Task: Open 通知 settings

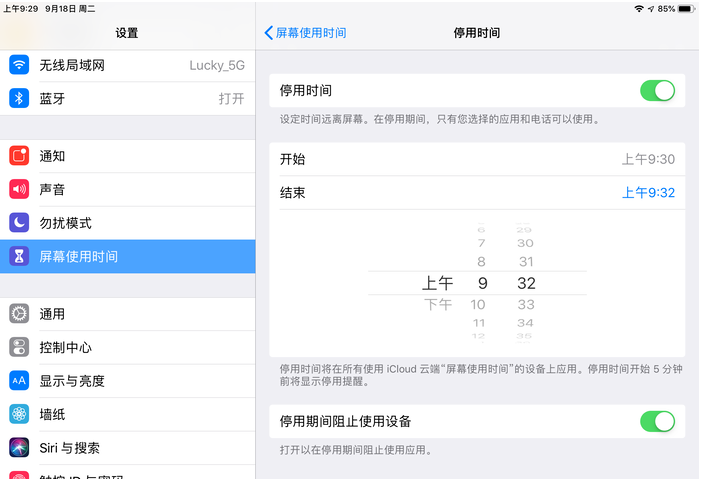Action: click(x=128, y=156)
